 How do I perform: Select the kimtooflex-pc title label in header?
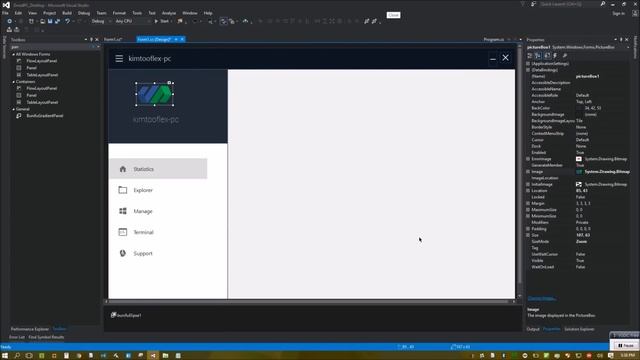(149, 58)
